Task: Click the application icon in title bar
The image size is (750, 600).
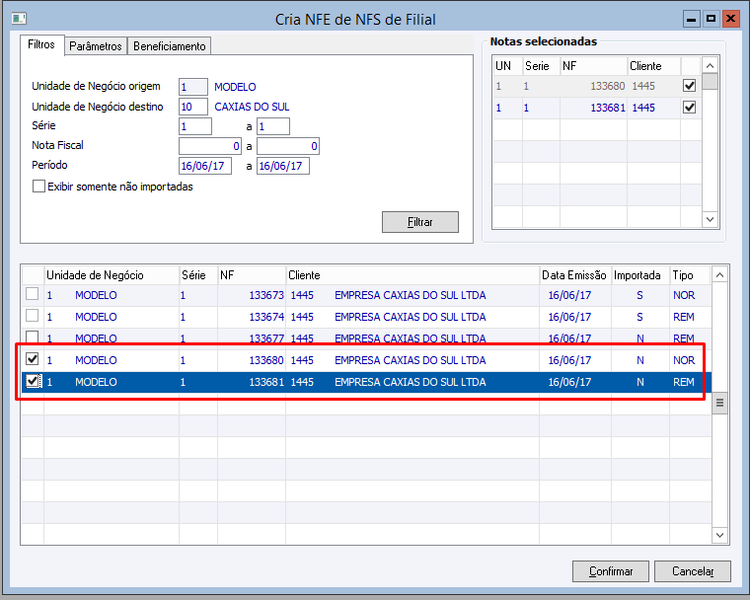Action: [x=19, y=19]
